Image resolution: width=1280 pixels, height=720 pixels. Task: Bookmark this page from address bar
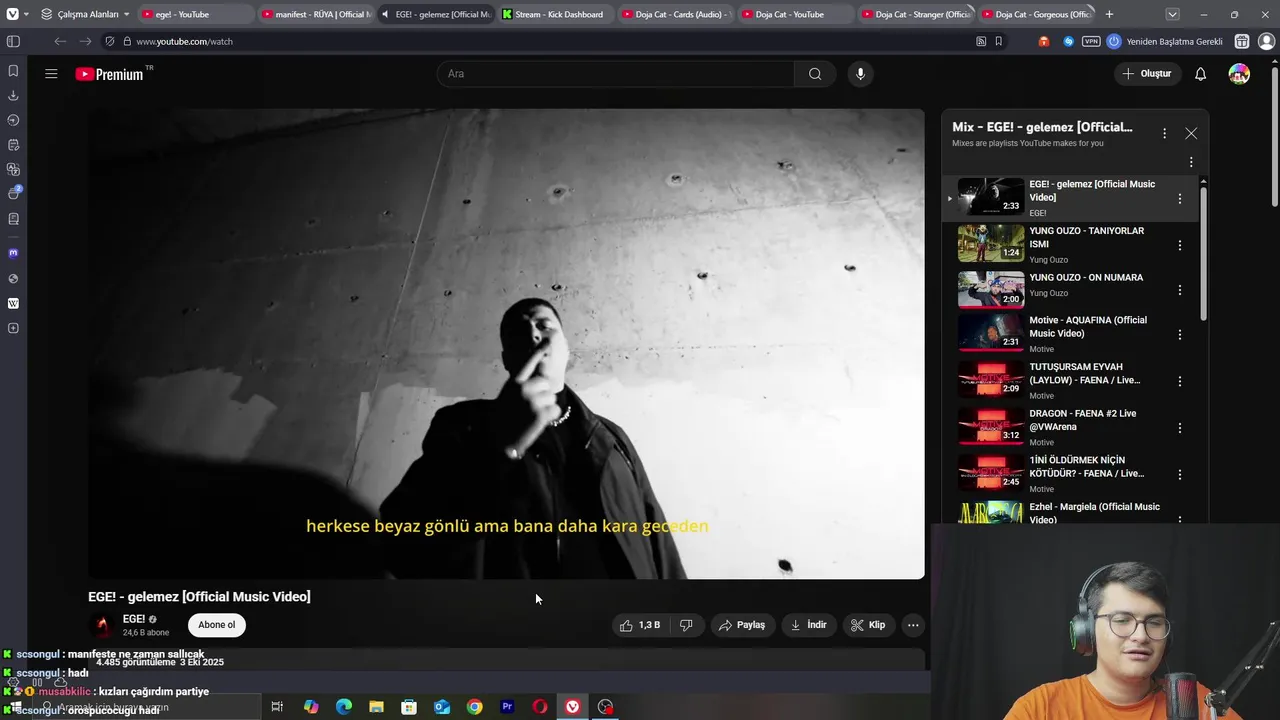click(x=998, y=41)
